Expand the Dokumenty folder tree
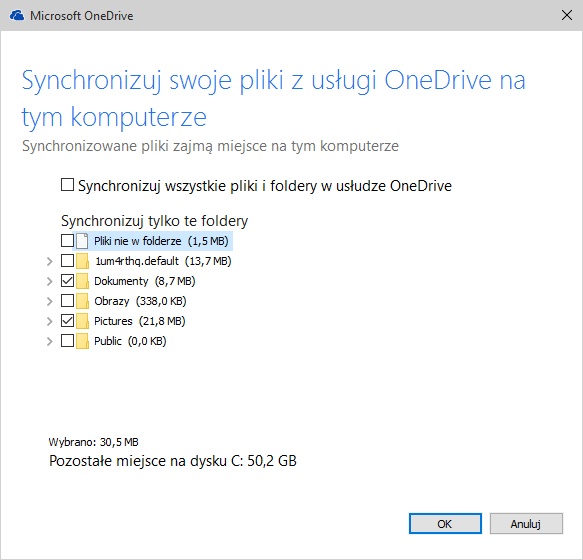 pyautogui.click(x=49, y=281)
